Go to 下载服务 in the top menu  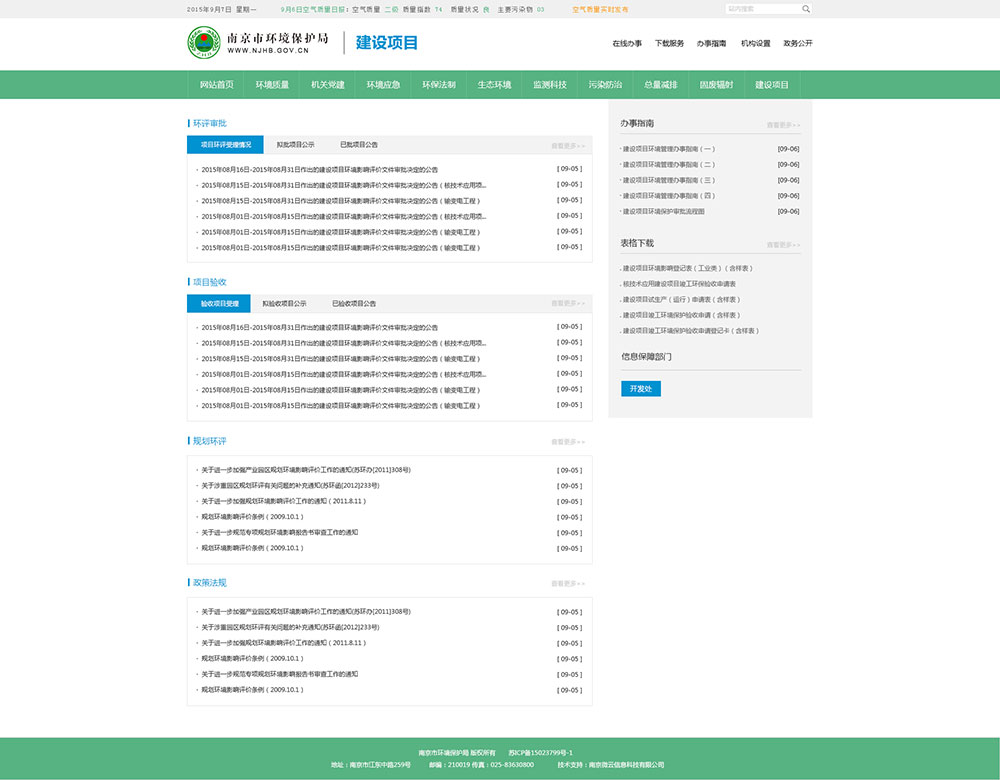tap(669, 44)
